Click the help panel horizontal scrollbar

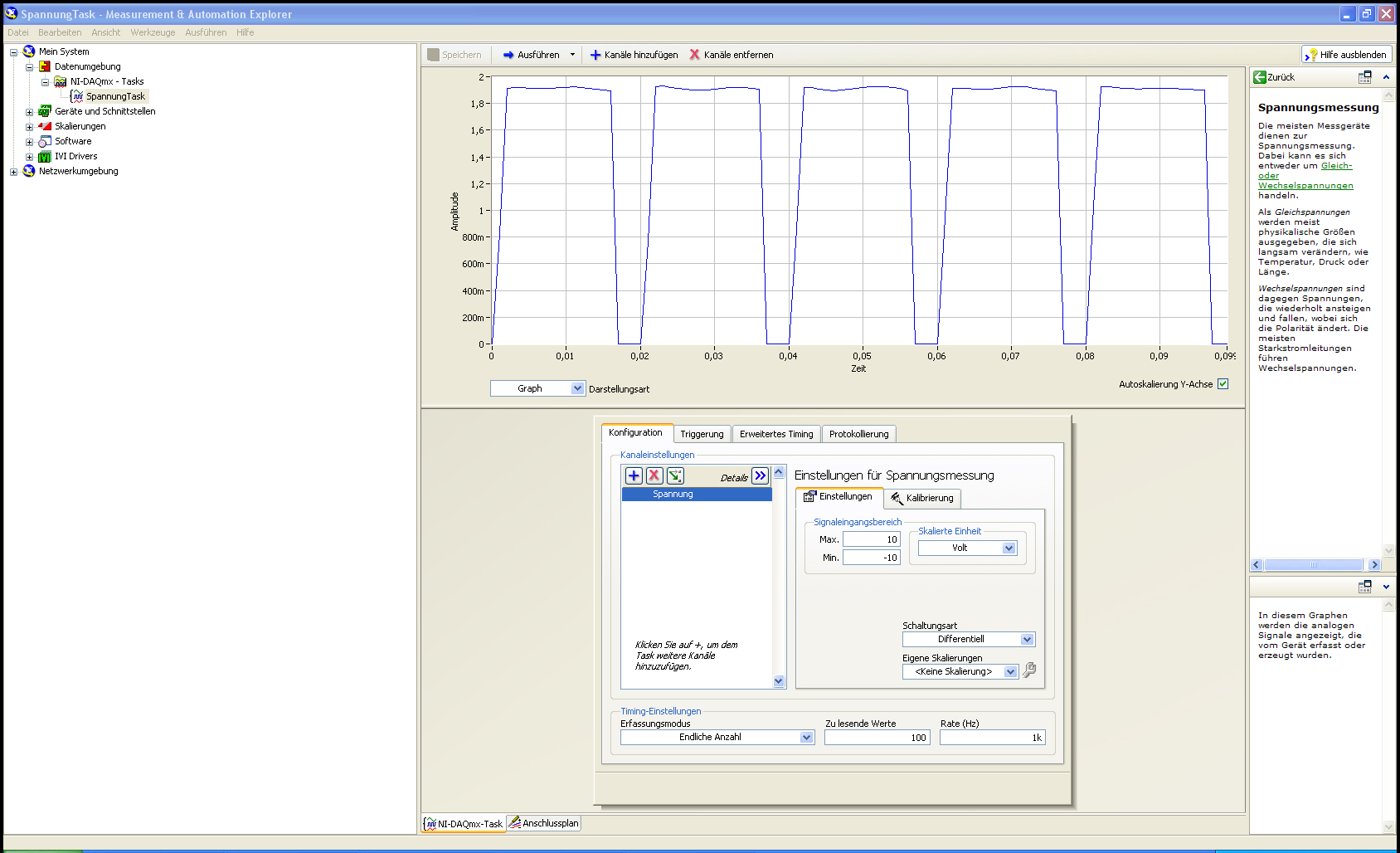pyautogui.click(x=1315, y=565)
